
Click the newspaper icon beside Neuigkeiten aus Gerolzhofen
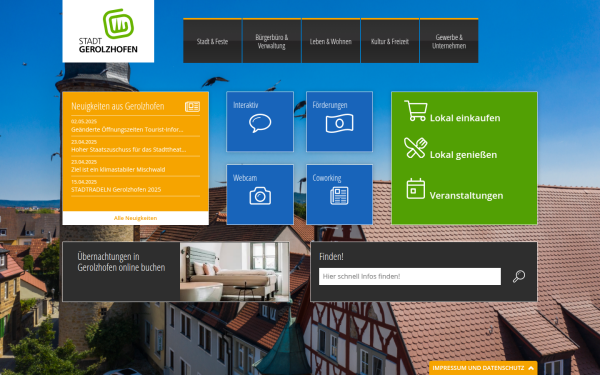coord(192,106)
